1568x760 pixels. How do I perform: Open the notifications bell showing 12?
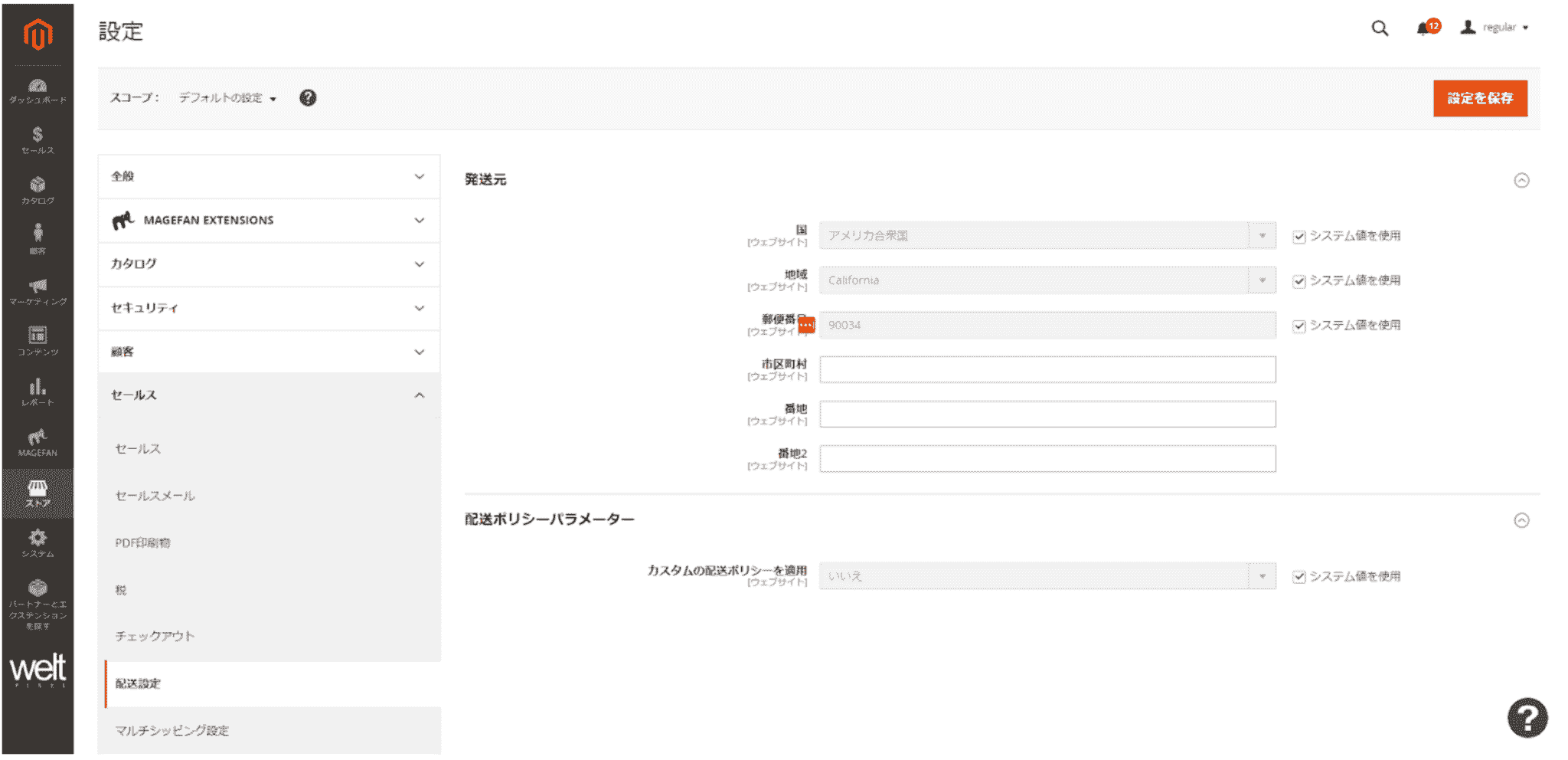pos(1426,28)
